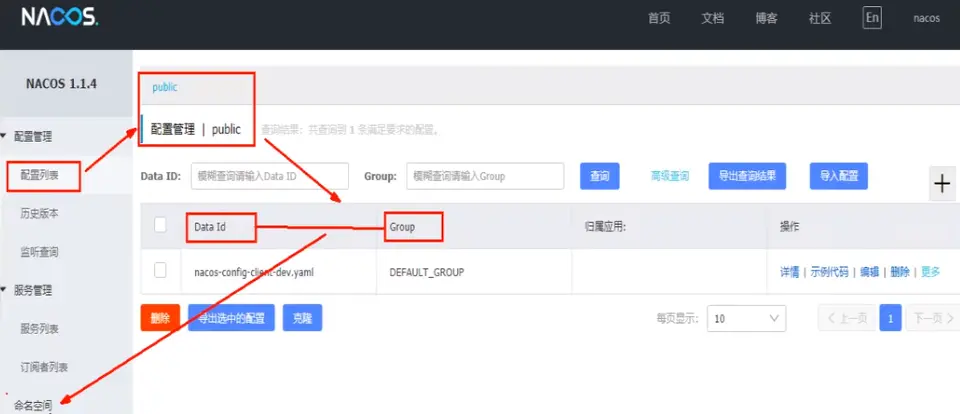Focus the Data ID search field
This screenshot has height=414, width=960.
[x=270, y=176]
